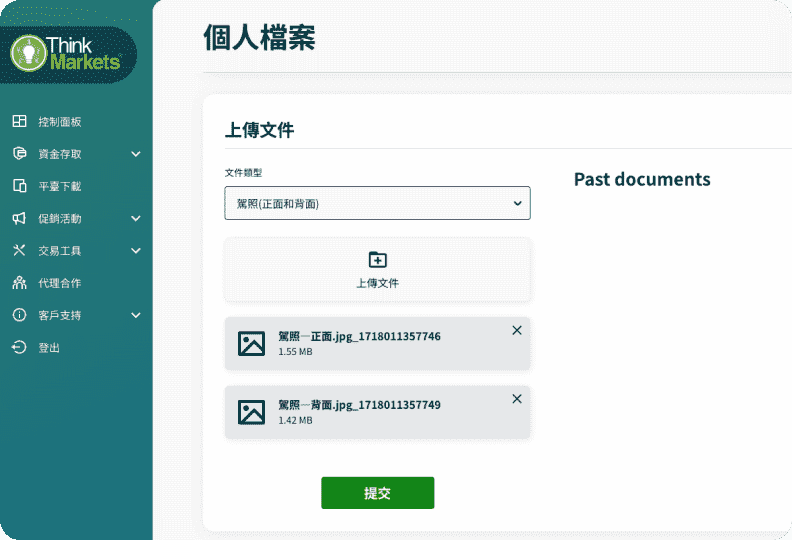Click the 交易工具 tools icon

(19, 251)
